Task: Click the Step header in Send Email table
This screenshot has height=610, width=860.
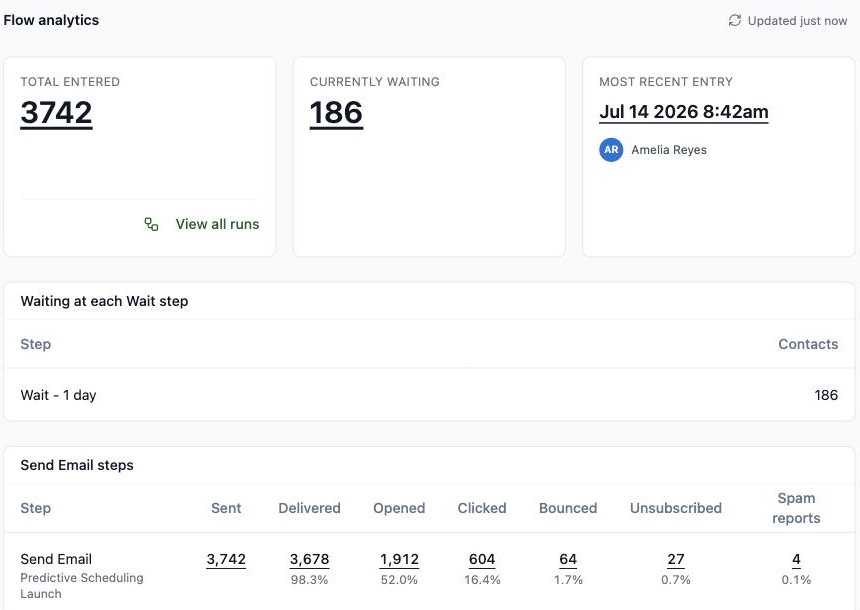Action: tap(36, 509)
